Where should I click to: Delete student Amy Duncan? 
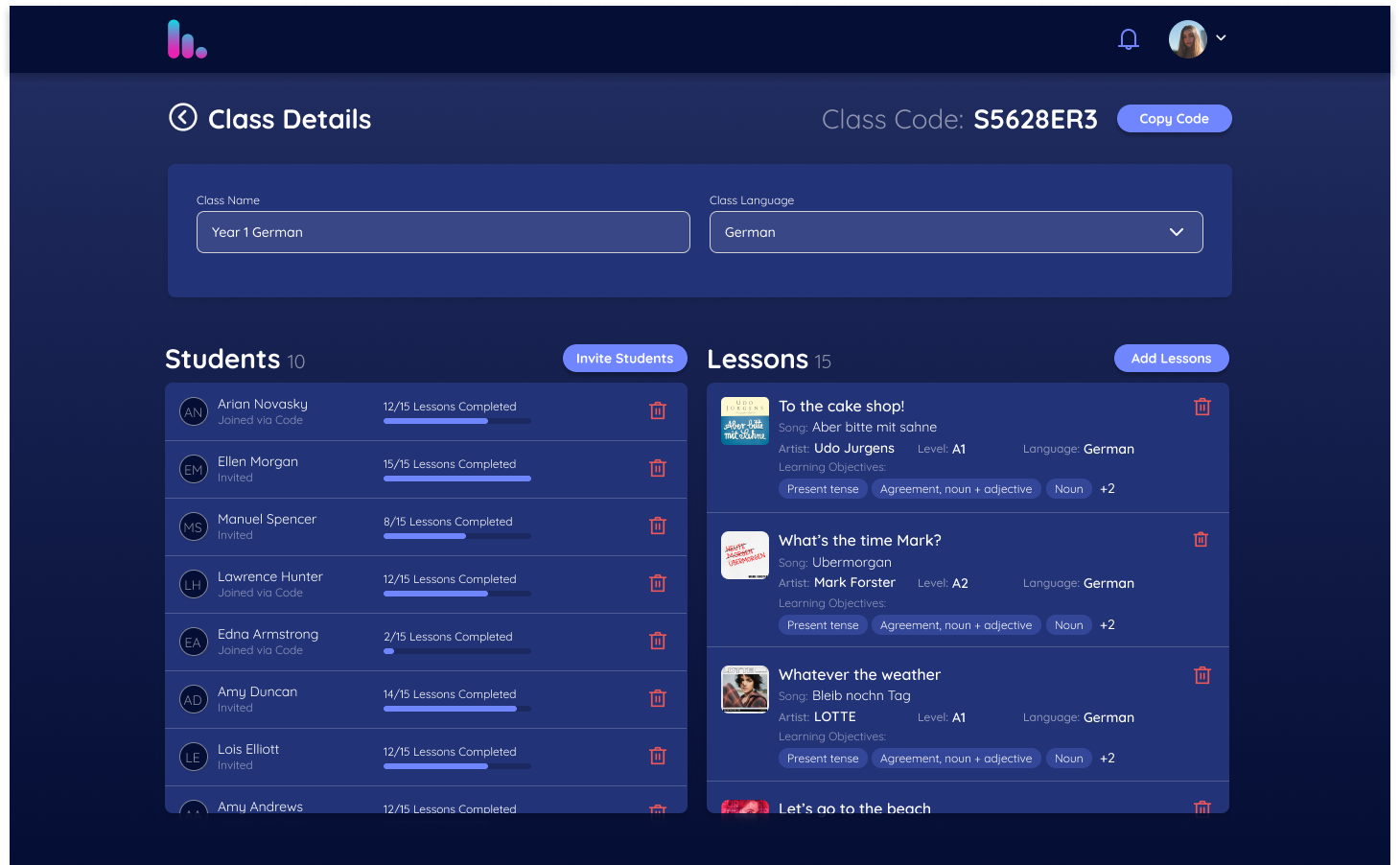coord(658,698)
